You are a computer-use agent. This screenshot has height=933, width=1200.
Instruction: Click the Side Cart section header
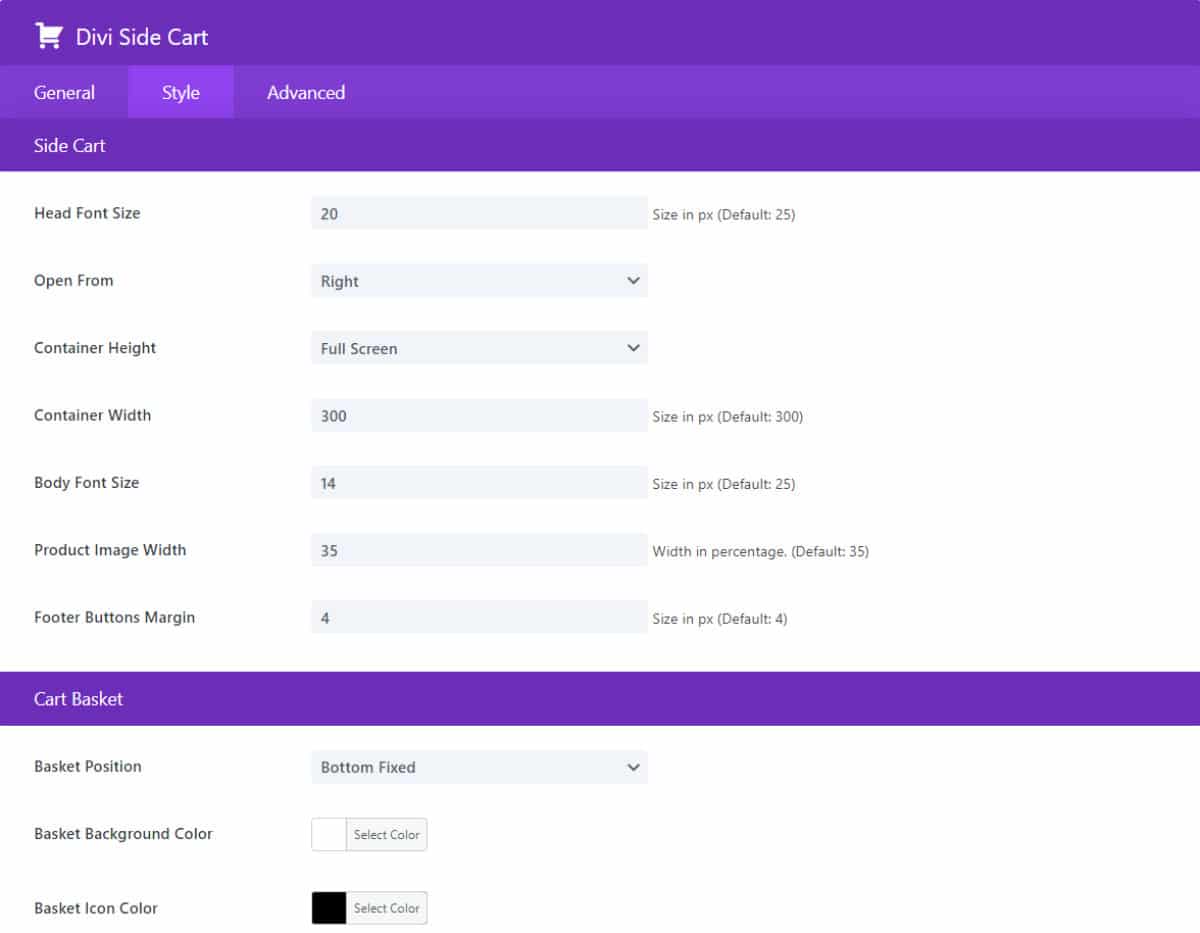tap(70, 145)
